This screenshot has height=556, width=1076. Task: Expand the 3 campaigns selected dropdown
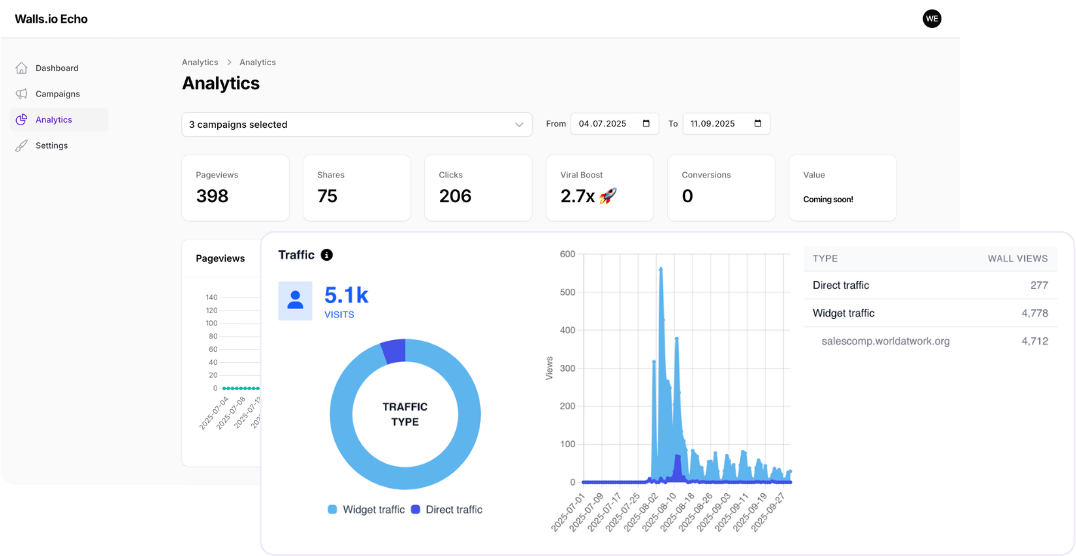point(357,124)
